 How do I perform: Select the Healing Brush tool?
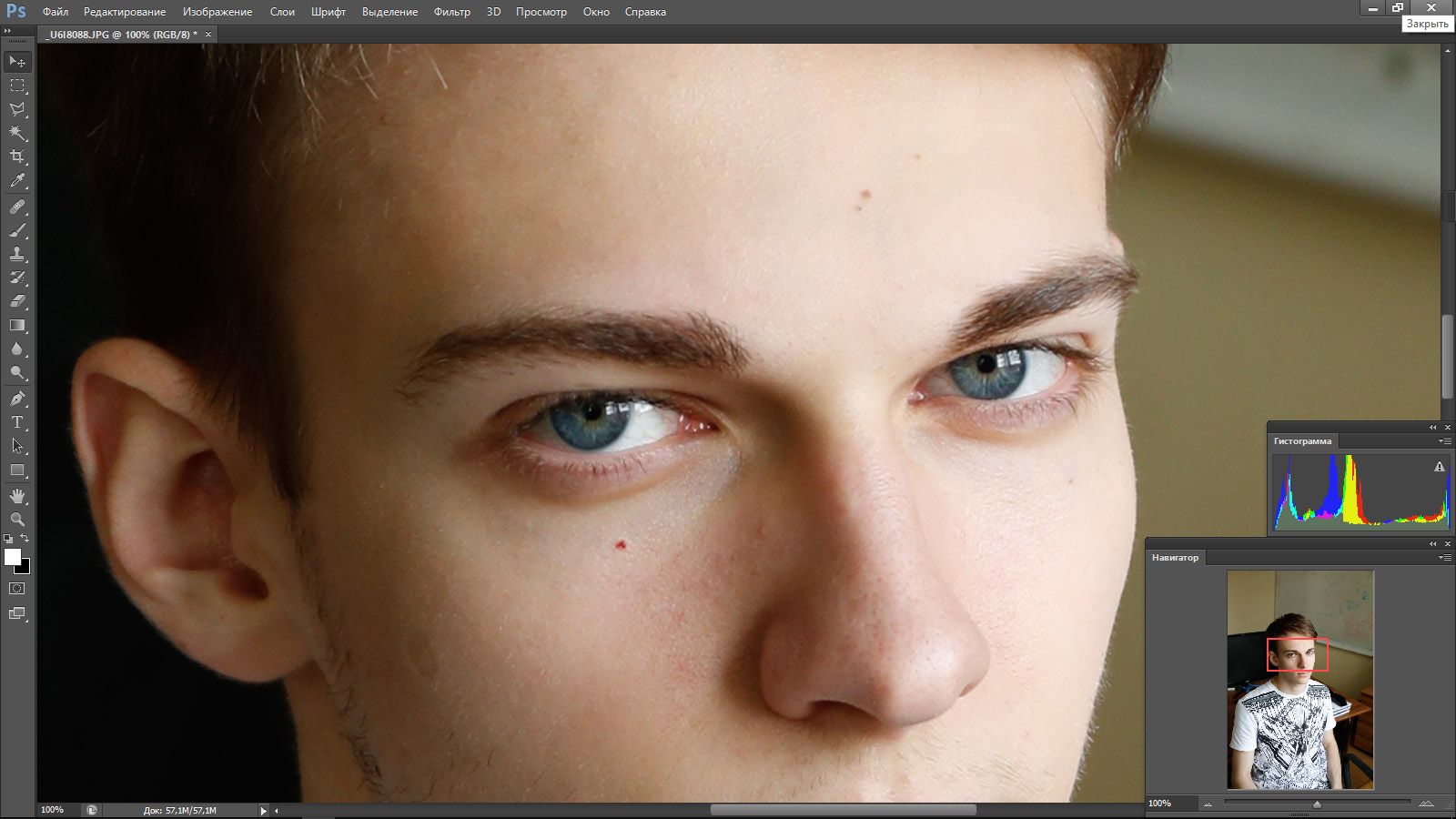[x=17, y=207]
